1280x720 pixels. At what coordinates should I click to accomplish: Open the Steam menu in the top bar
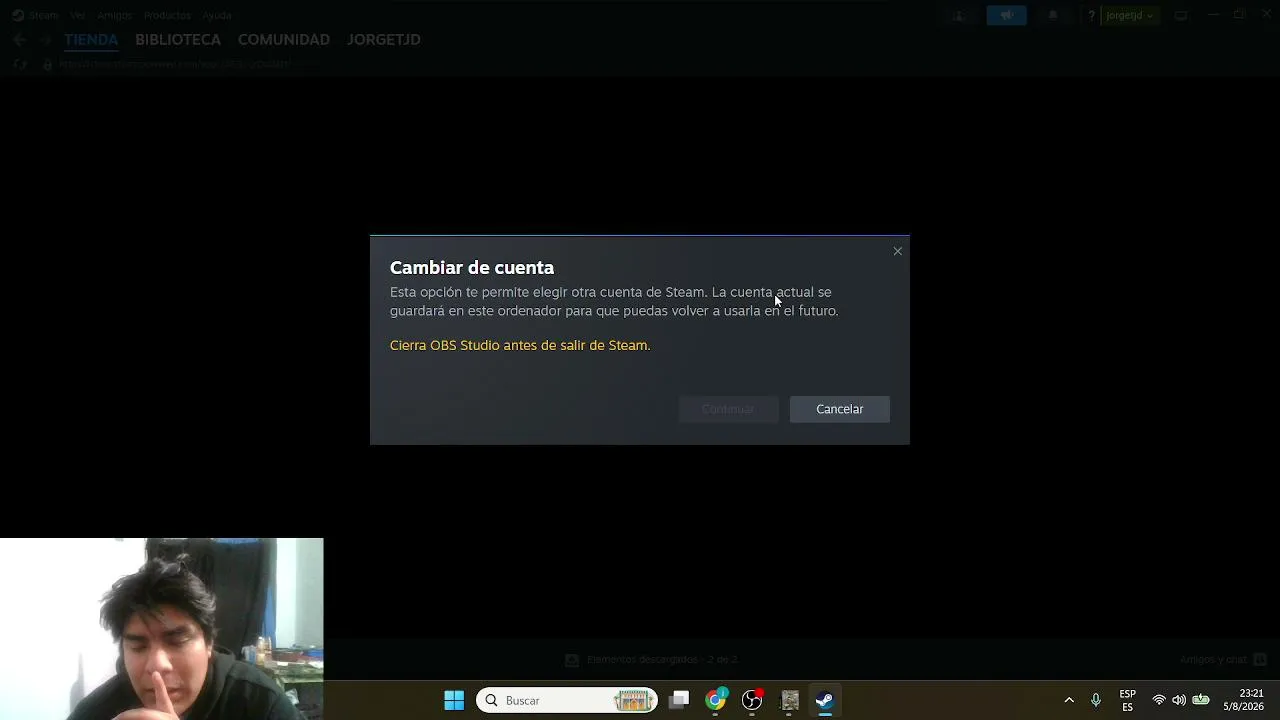(35, 15)
